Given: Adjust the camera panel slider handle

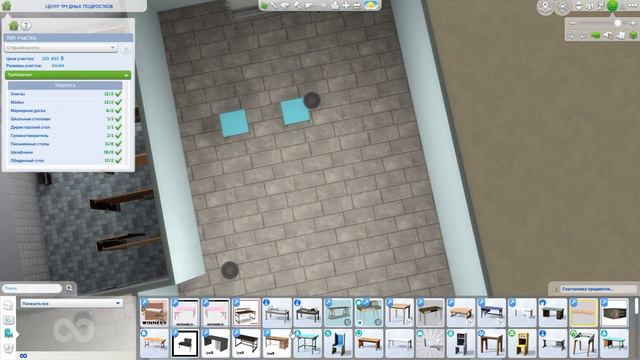Looking at the screenshot, I should [618, 23].
